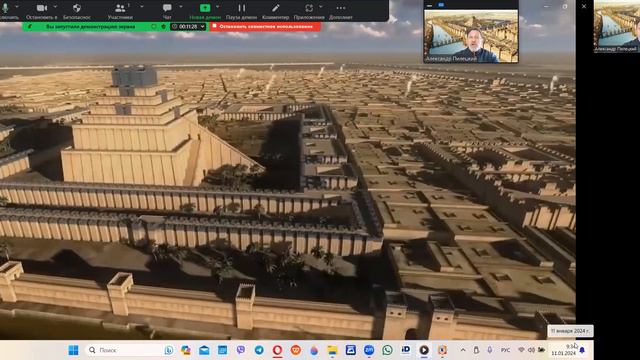This screenshot has height=360, width=640.
Task: Close the window with the X button
Action: tap(584, 6)
